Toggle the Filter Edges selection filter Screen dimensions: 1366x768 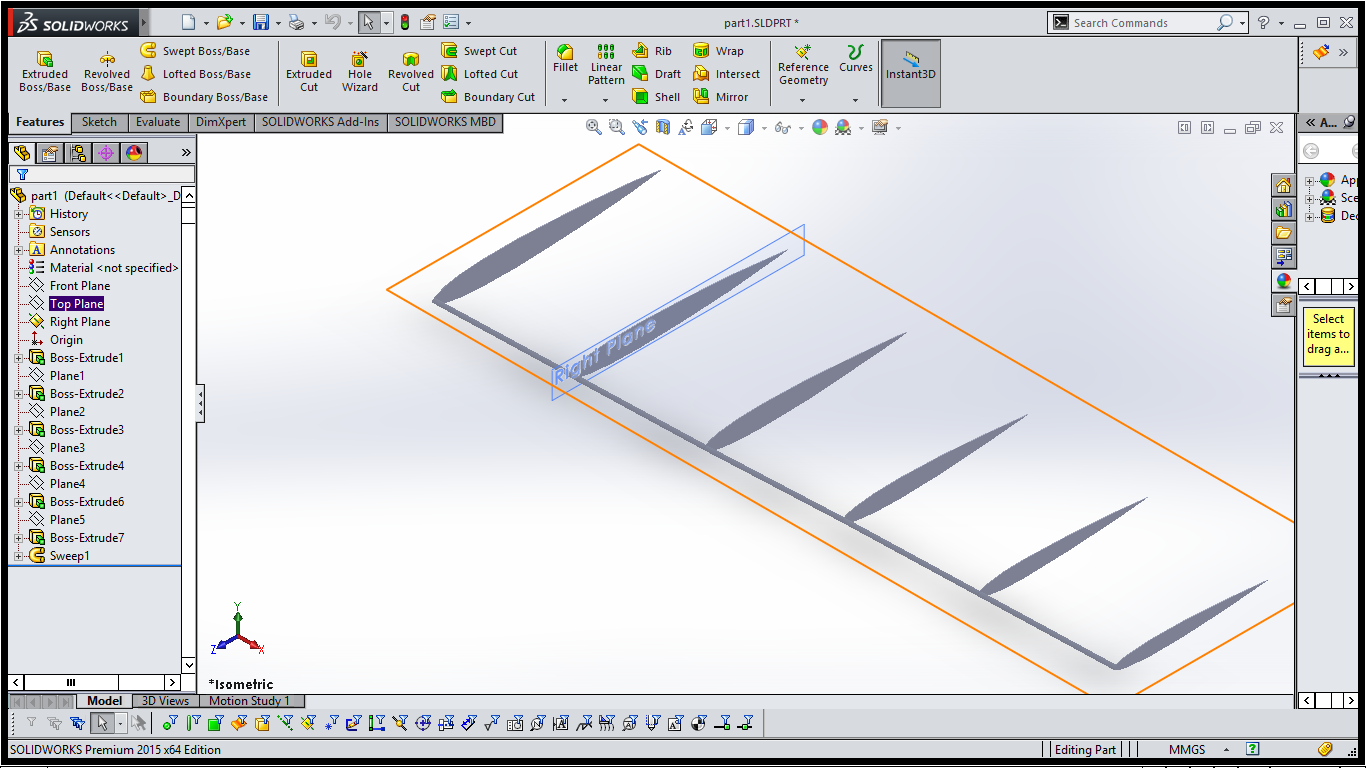pos(195,722)
